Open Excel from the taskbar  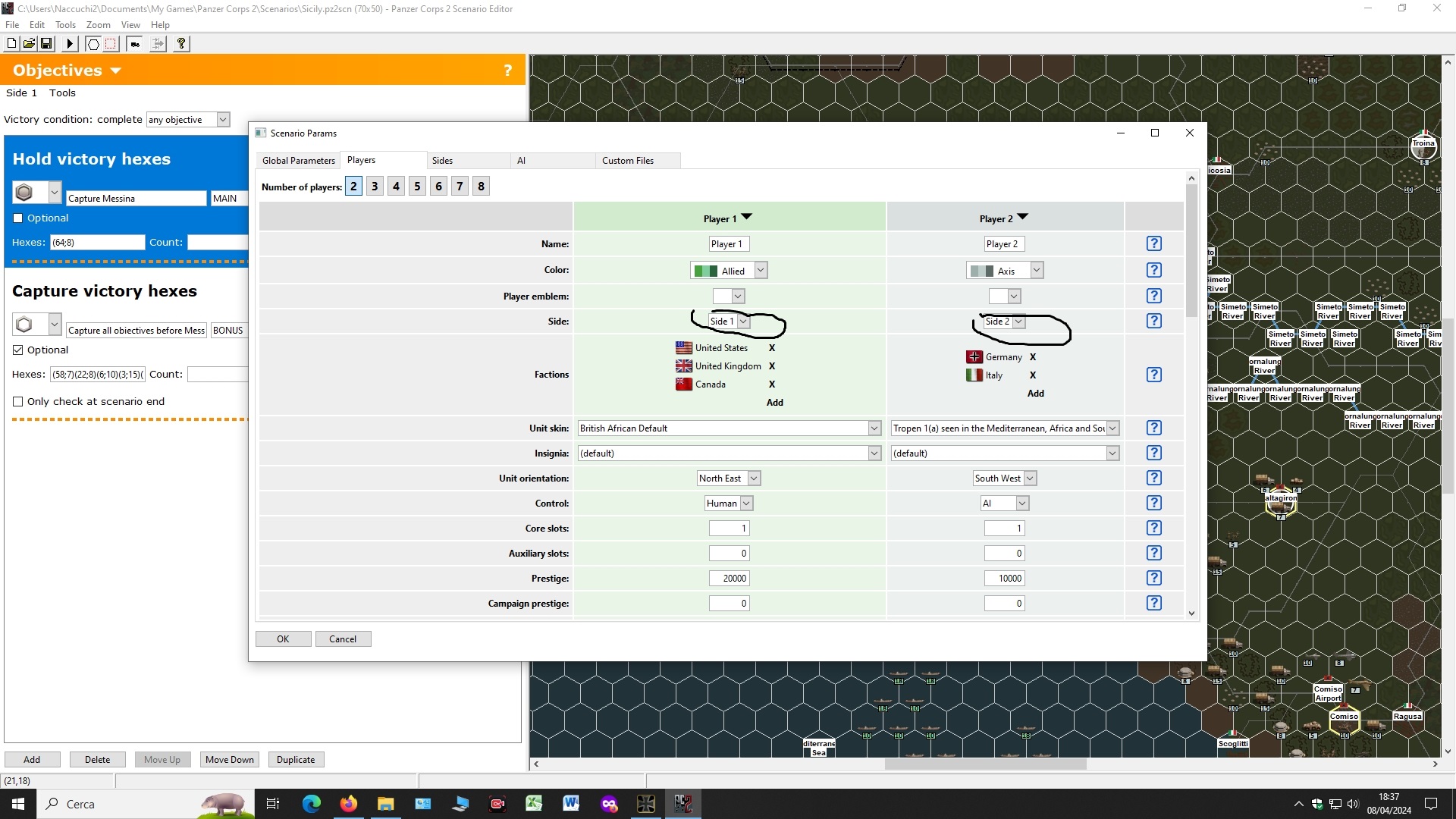coord(535,804)
